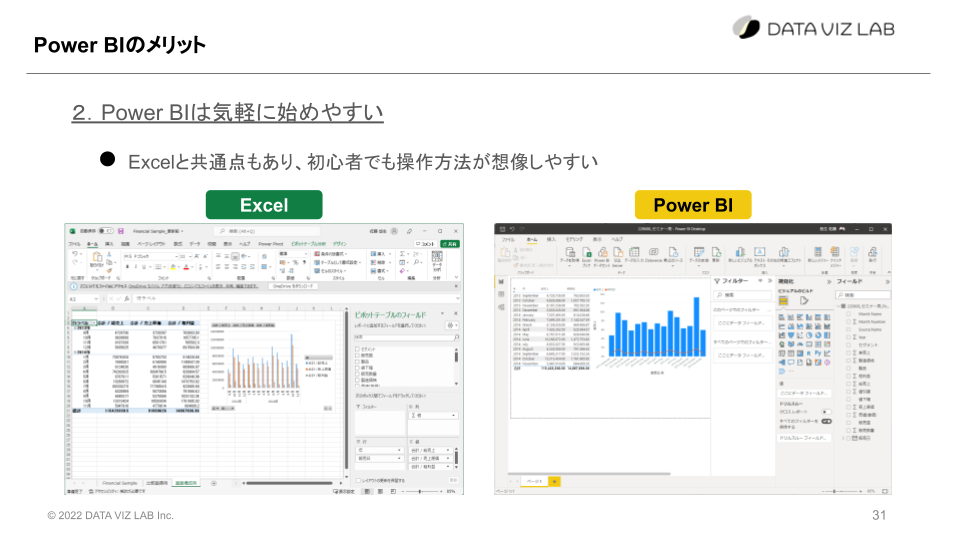
Task: Click Power BI Get Data ribbon icon
Action: (x=570, y=253)
